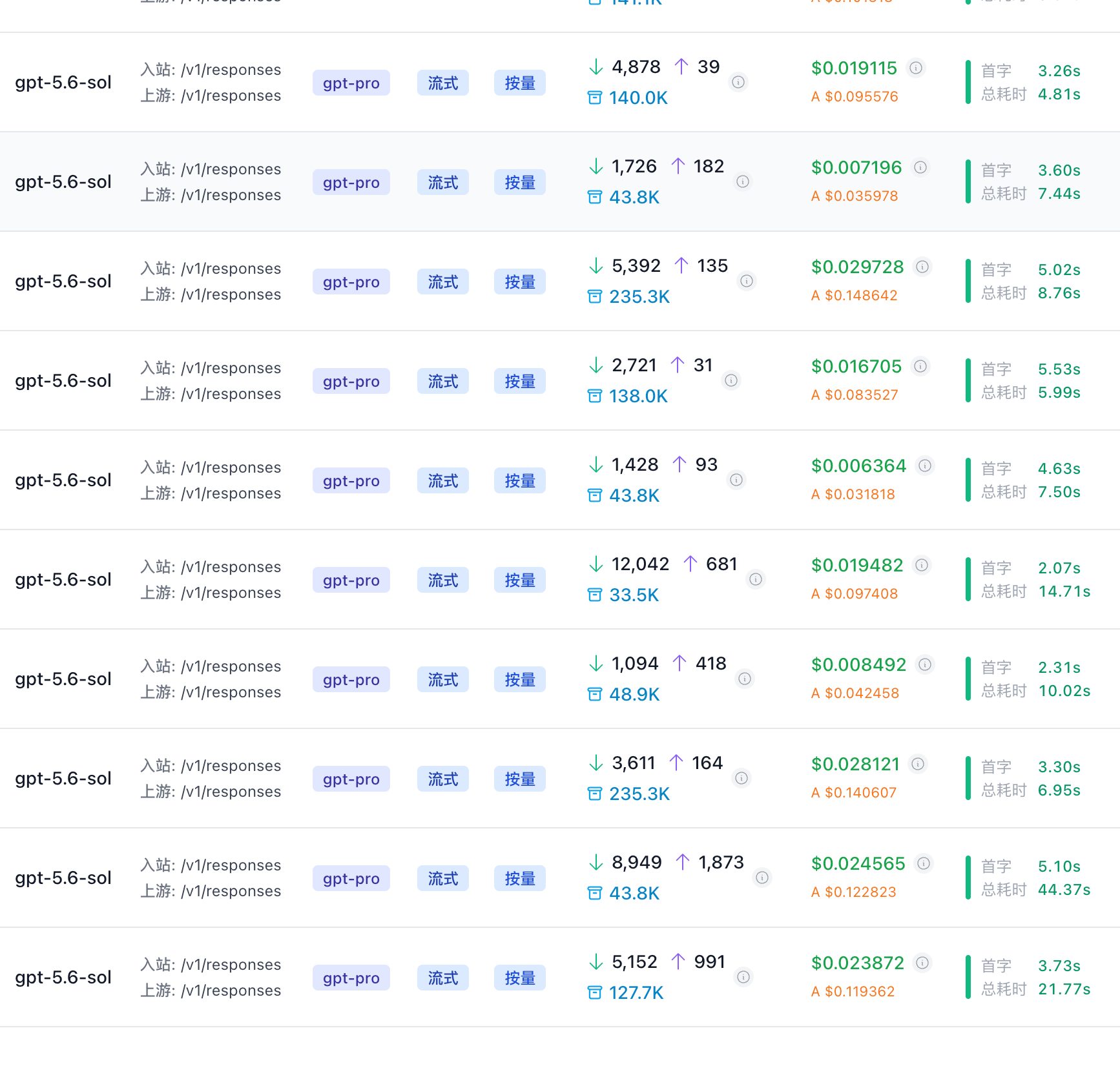The width and height of the screenshot is (1120, 1068).
Task: Click info icon beside $0.024565 cost
Action: [x=924, y=863]
